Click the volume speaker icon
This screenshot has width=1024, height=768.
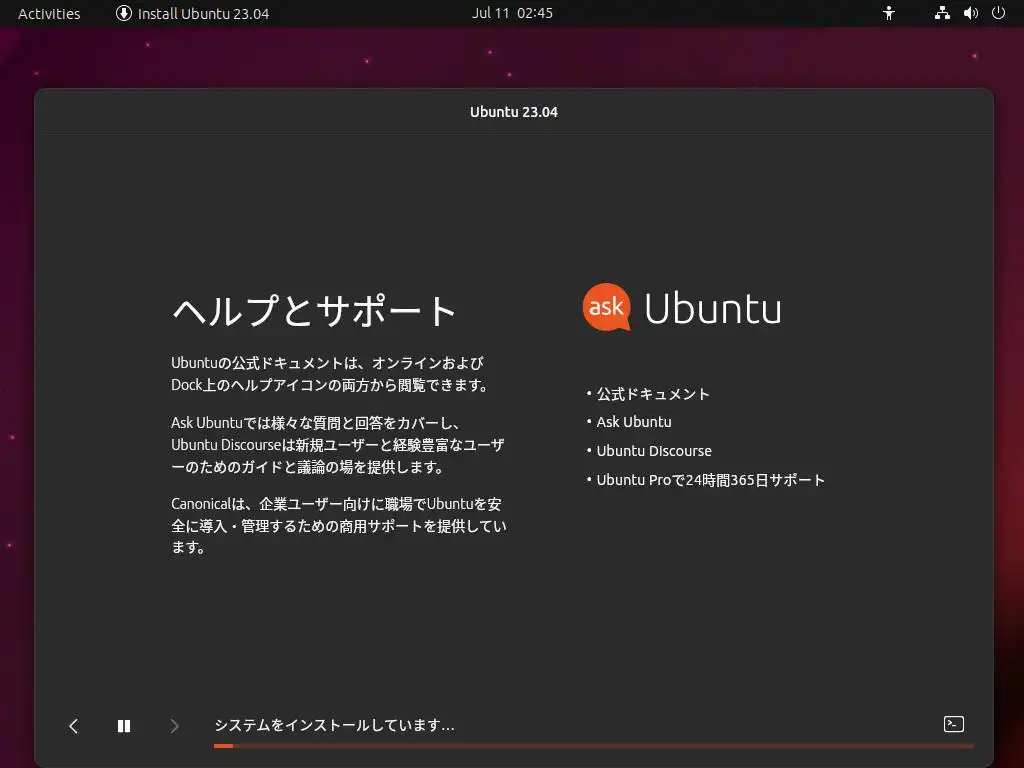(970, 13)
